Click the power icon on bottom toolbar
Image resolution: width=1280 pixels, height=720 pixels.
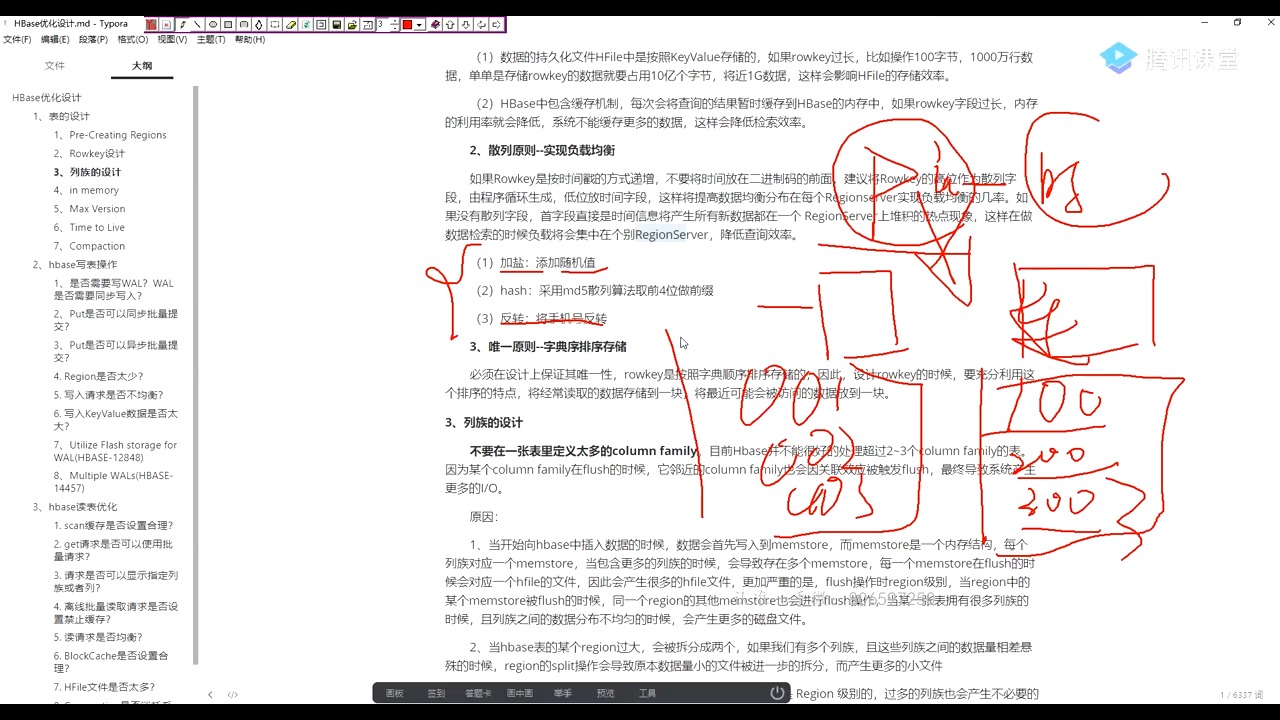click(777, 692)
